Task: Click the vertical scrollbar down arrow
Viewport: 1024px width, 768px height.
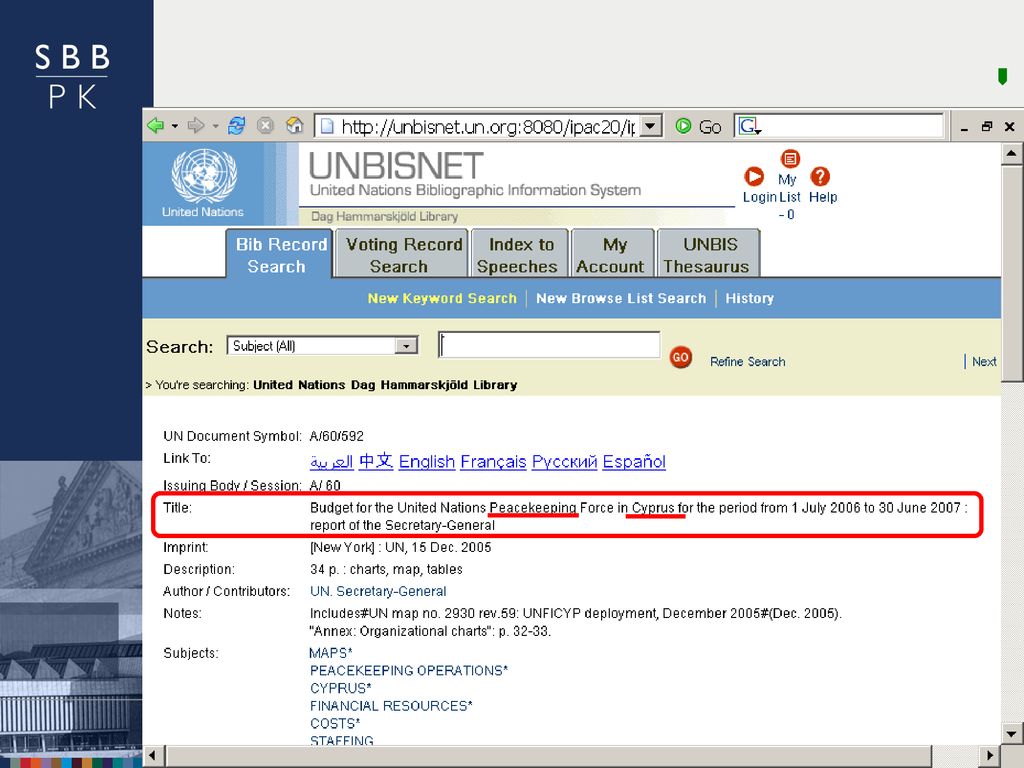Action: click(x=1012, y=733)
